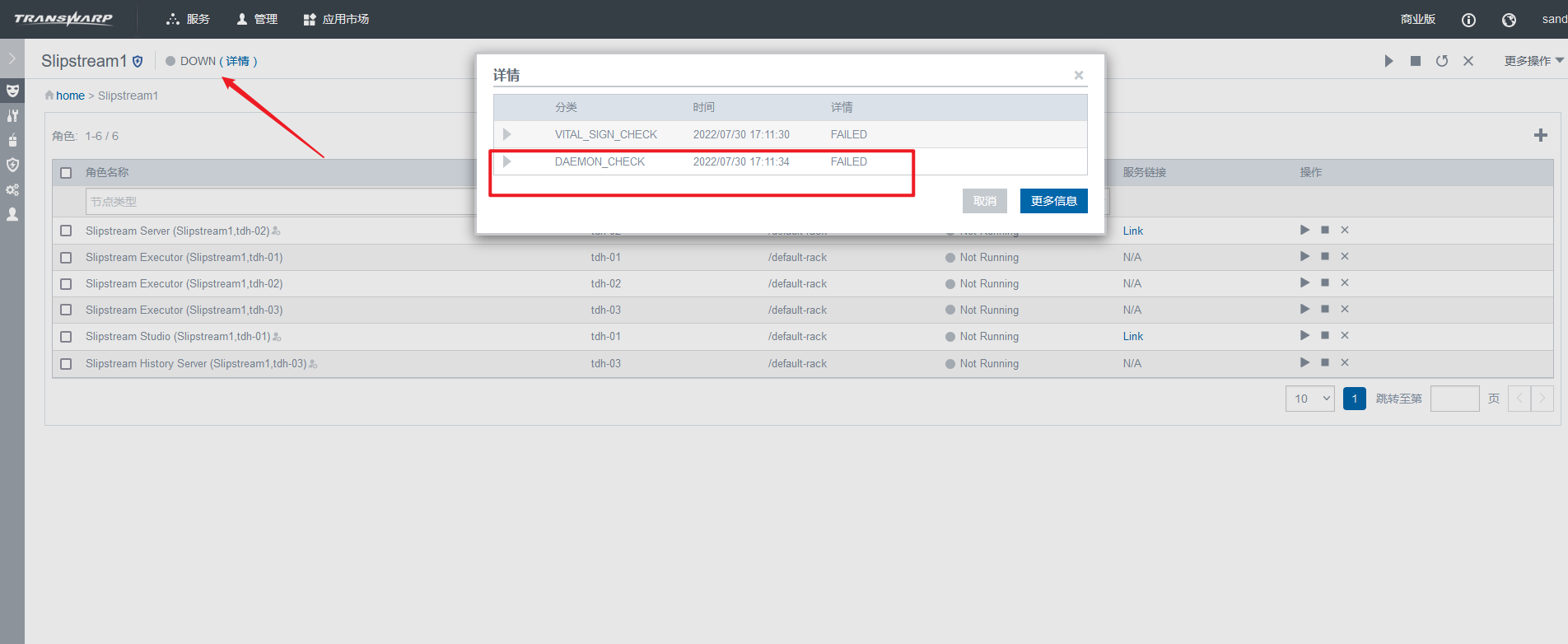Start Slipstream Studio role
Screen dimensions: 1568x644
(1304, 335)
